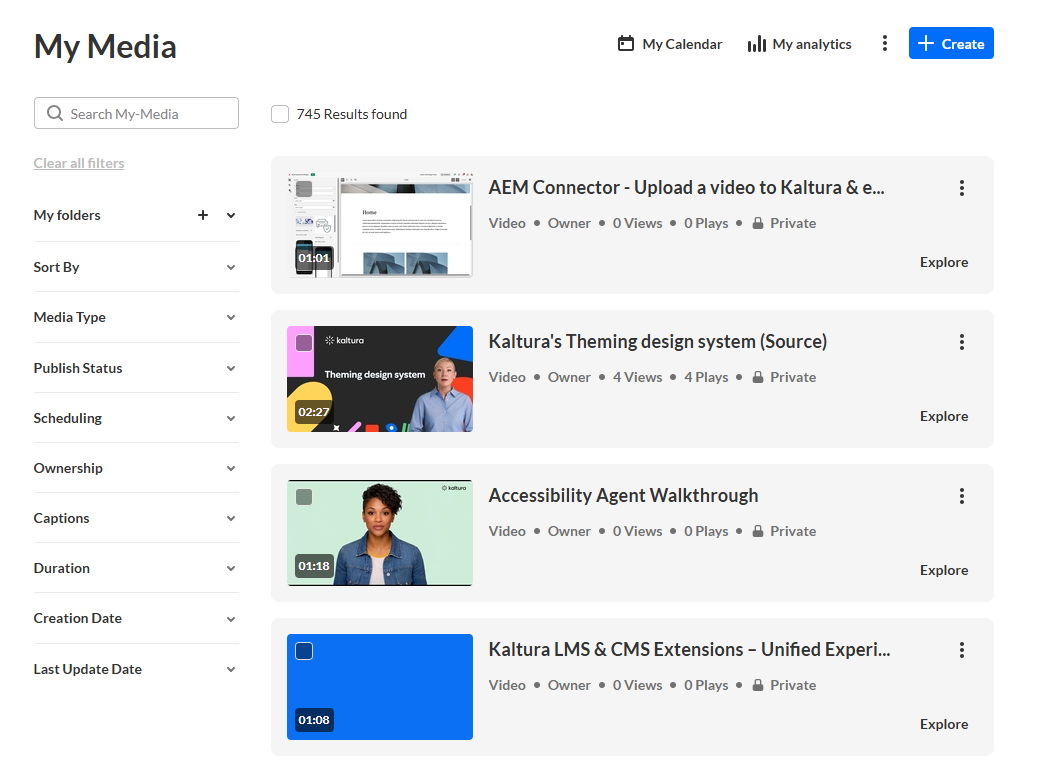Screen dimensions: 1044x771
Task: Open the Accessibility Agent Walkthrough title
Action: [x=623, y=495]
